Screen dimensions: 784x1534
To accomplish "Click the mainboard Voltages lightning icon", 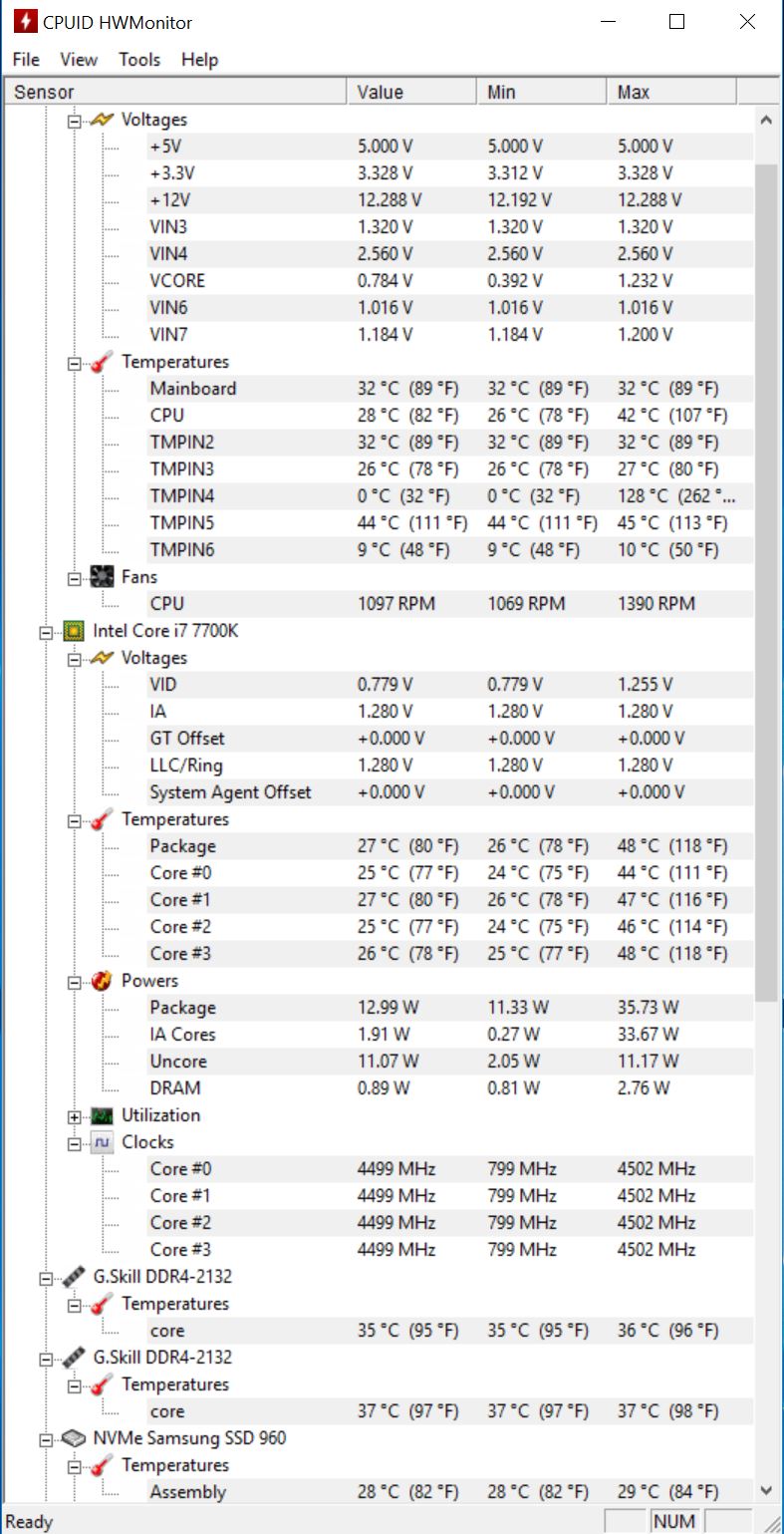I will (102, 120).
